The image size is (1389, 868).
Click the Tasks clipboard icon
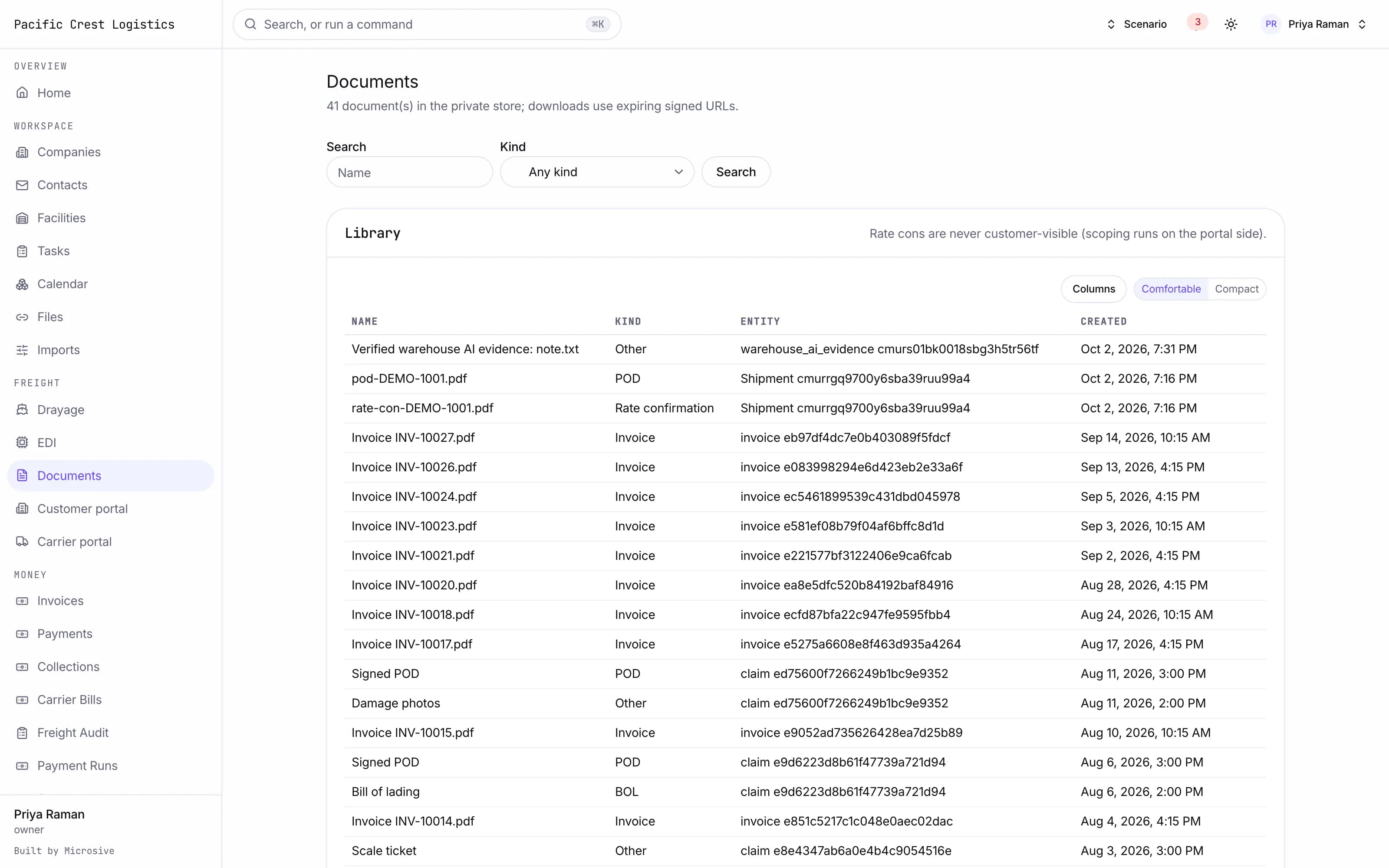point(22,251)
